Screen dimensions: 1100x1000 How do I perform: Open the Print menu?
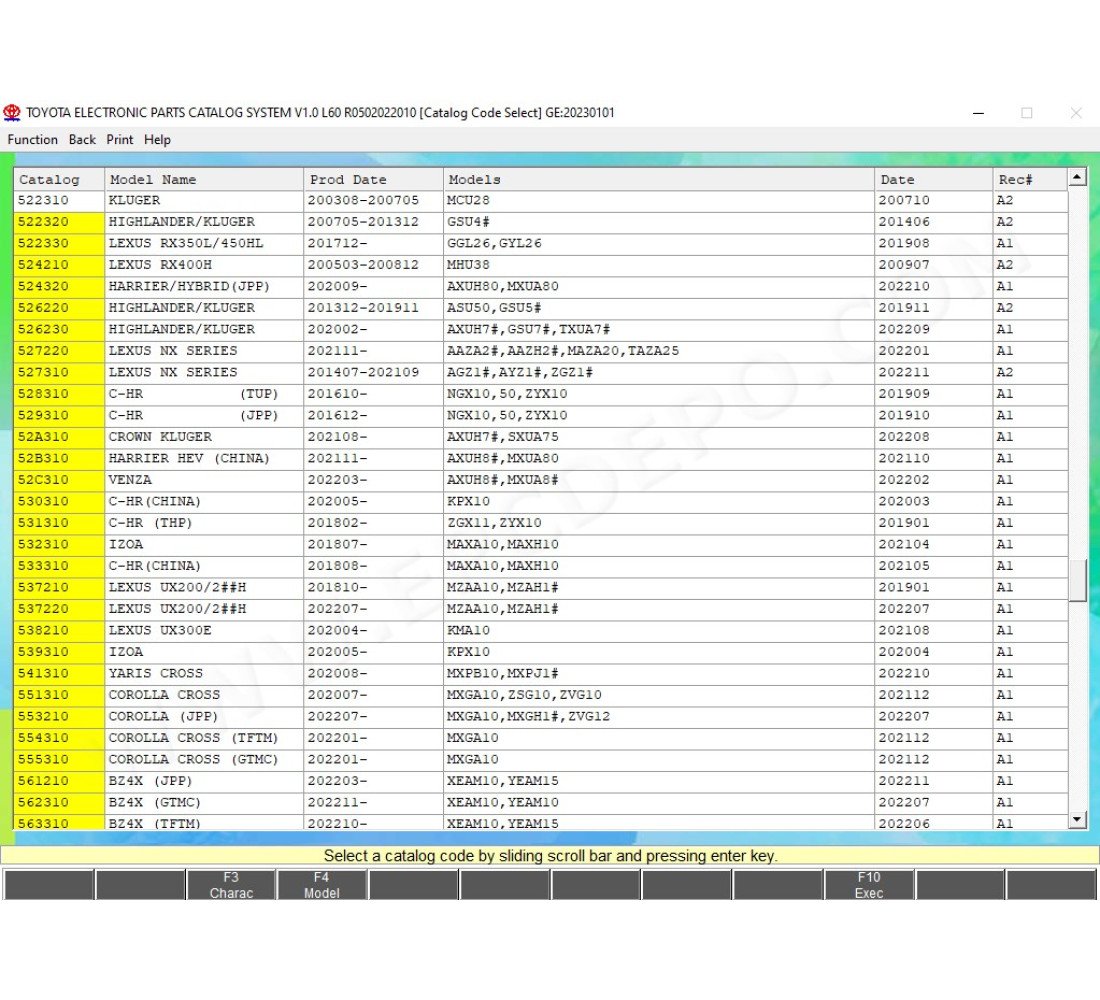[x=120, y=140]
